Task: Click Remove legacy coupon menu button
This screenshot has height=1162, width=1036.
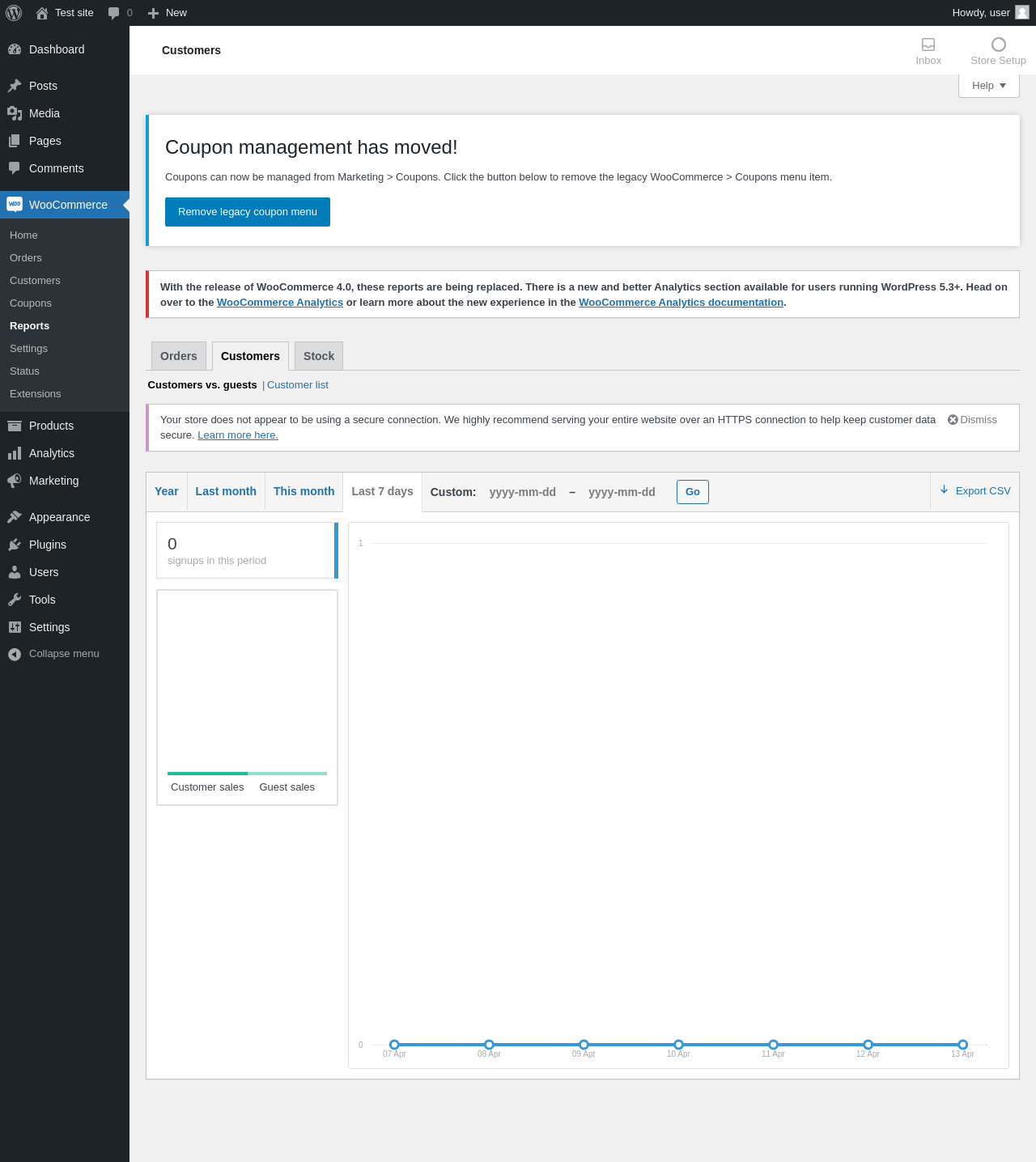Action: point(248,212)
